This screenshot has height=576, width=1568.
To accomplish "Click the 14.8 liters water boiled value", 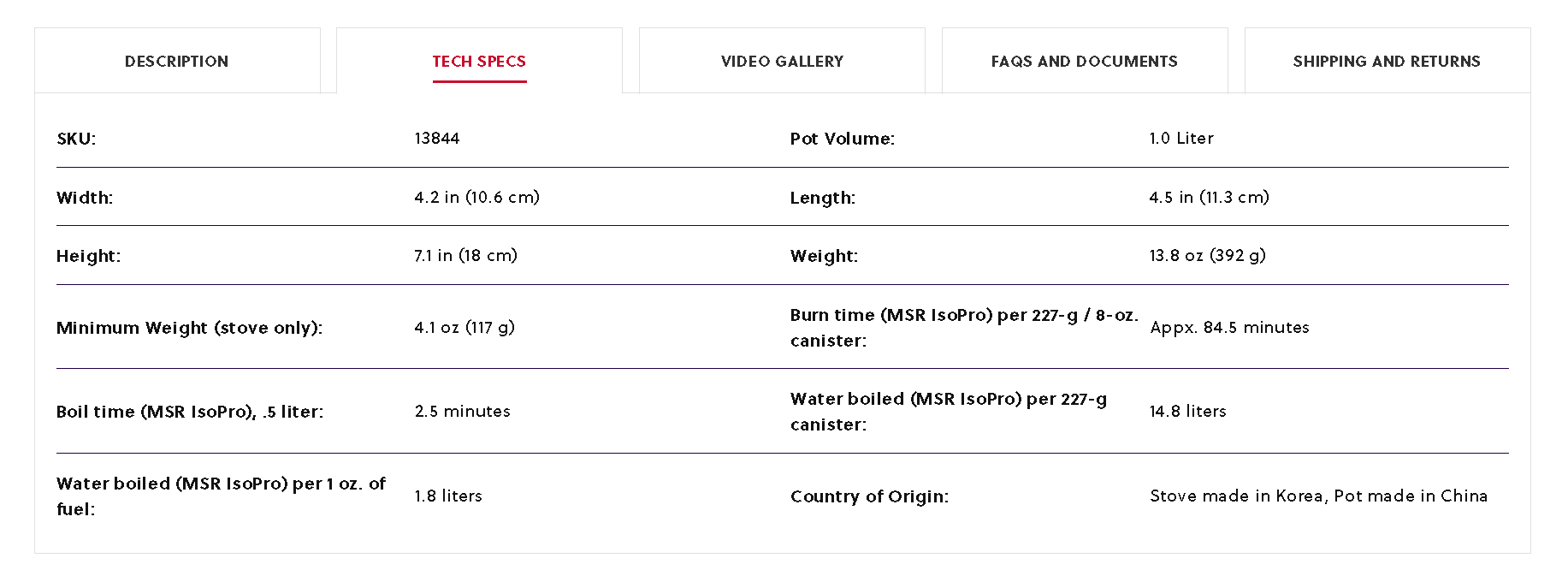I will (x=1187, y=412).
